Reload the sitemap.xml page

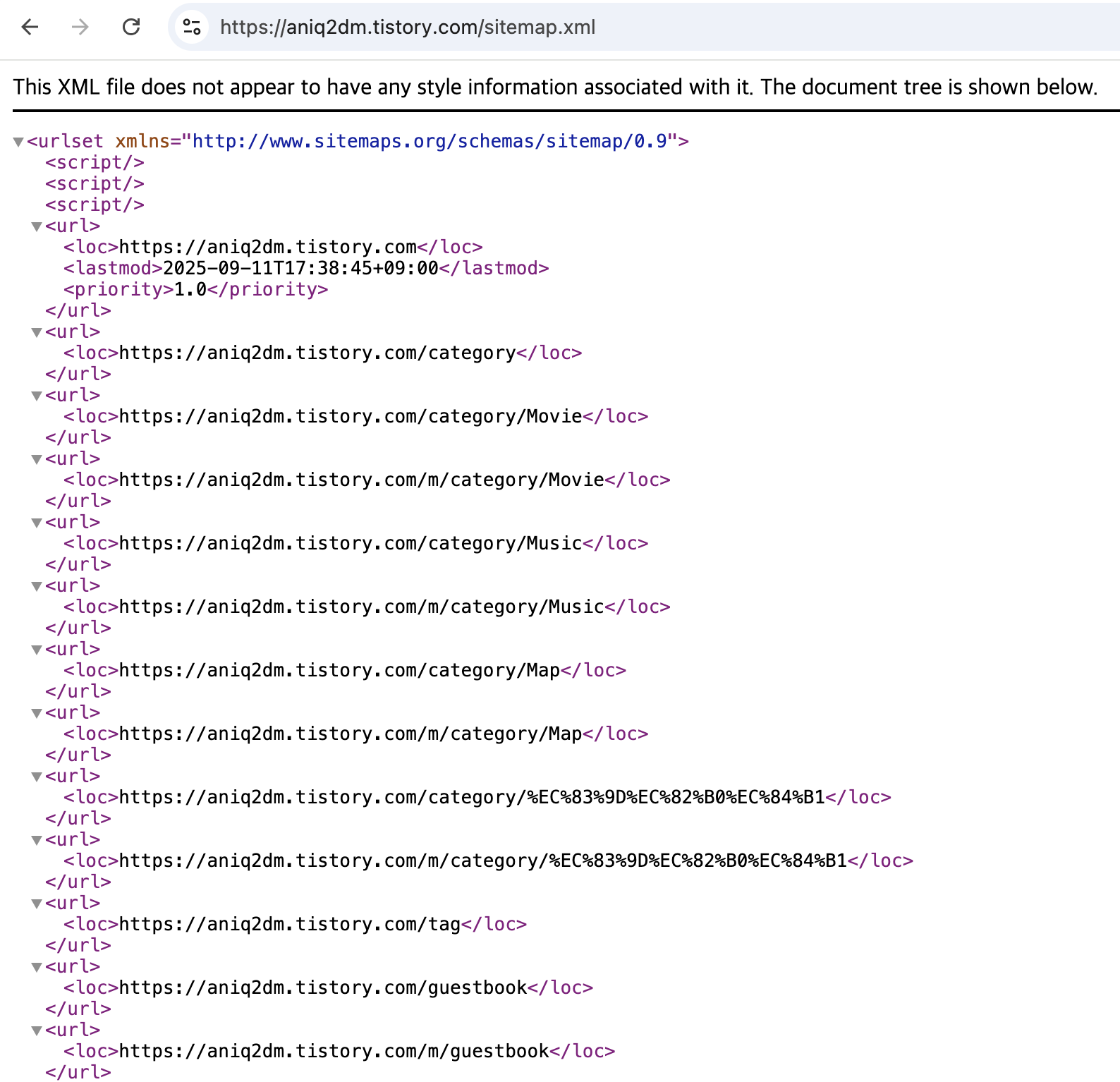131,27
